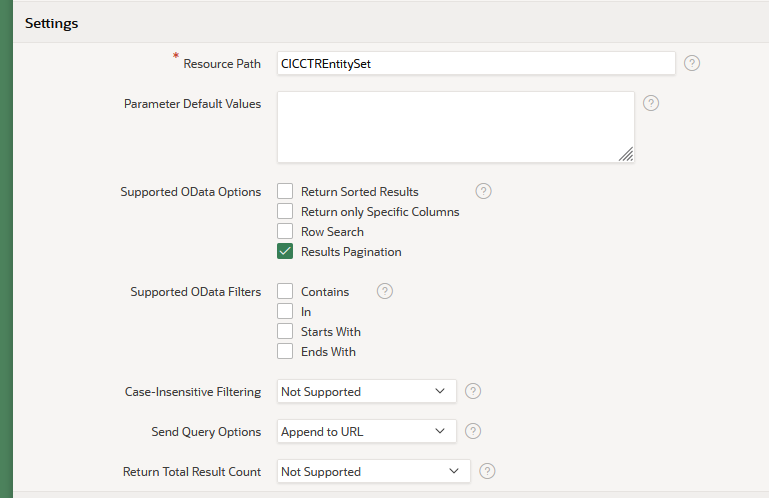
Task: Click the Case-Insensitive Filtering label
Action: click(193, 392)
